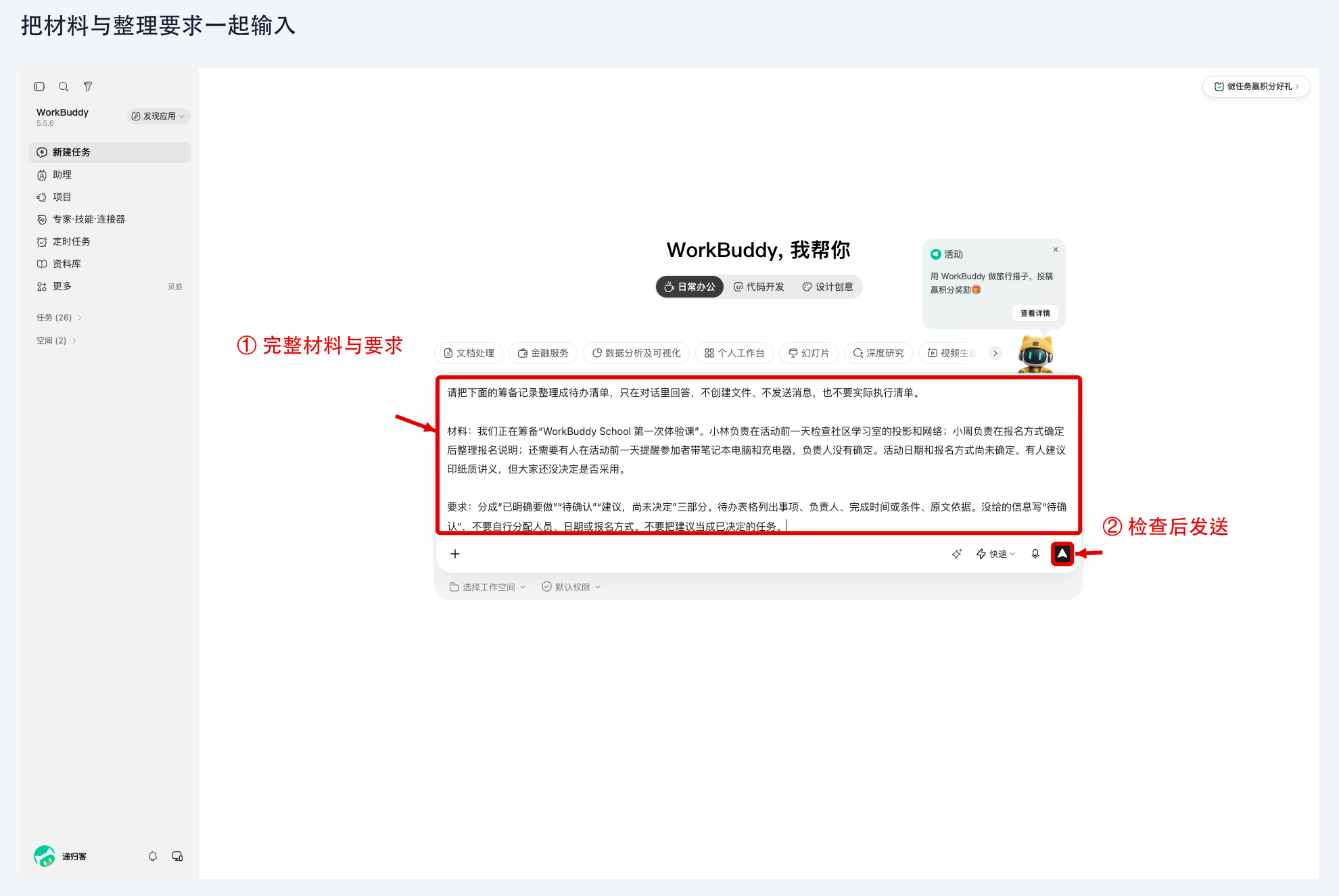Click the robot mascot image
The height and width of the screenshot is (896, 1339).
1036,352
